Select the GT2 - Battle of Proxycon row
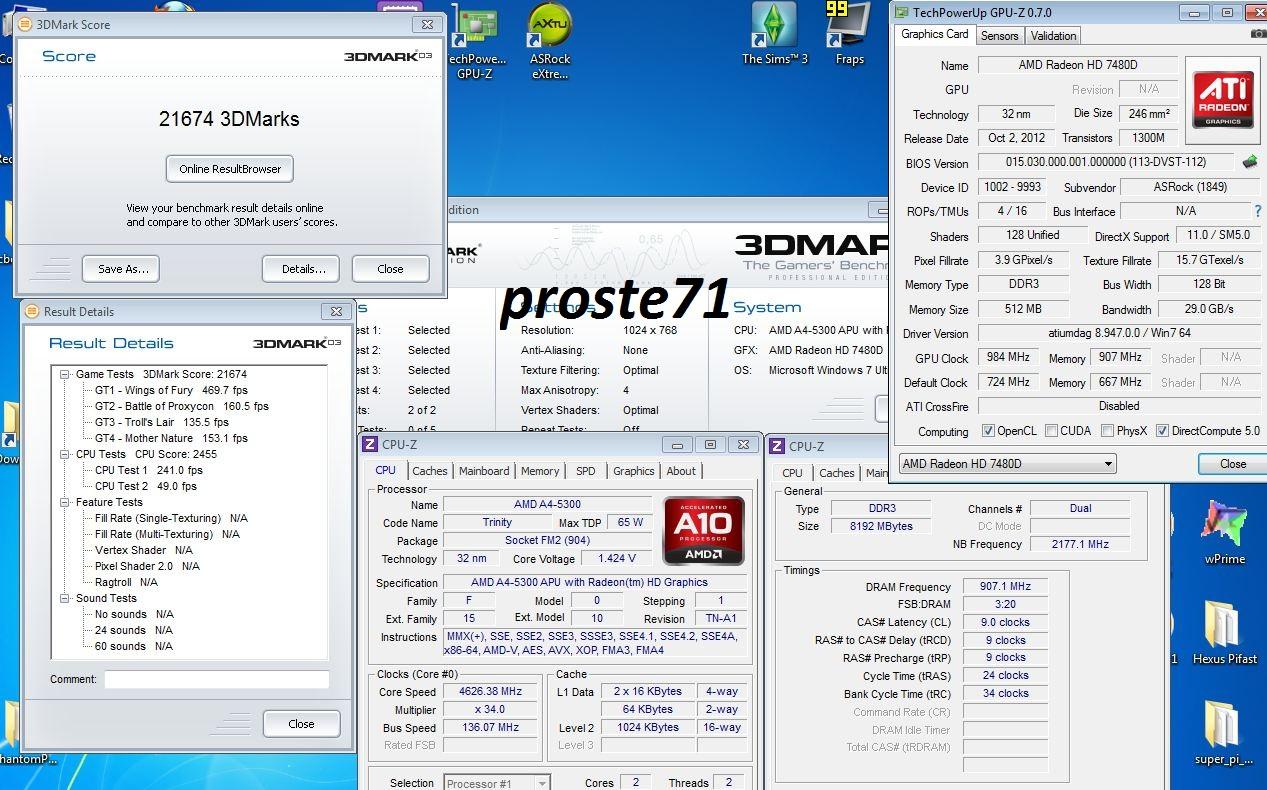The width and height of the screenshot is (1267, 790). click(x=182, y=406)
